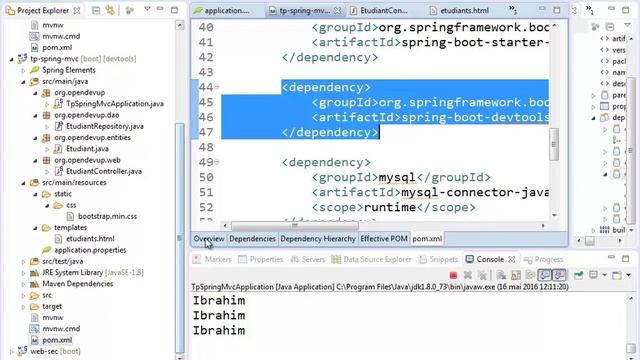Click Pin Console icon
Viewport: 640px width, 360px height.
point(578,275)
